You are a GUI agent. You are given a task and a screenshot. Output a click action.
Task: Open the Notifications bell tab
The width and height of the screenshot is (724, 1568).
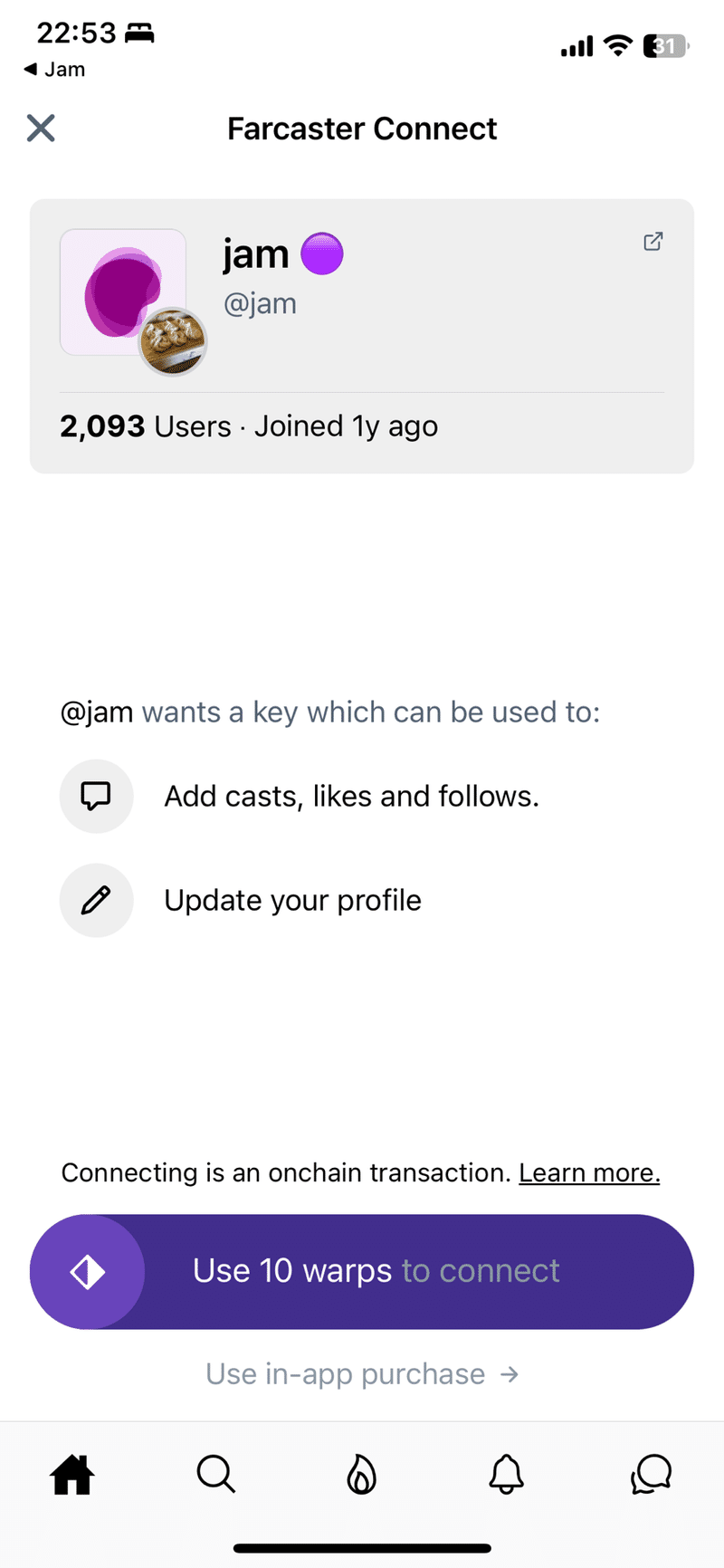506,1475
